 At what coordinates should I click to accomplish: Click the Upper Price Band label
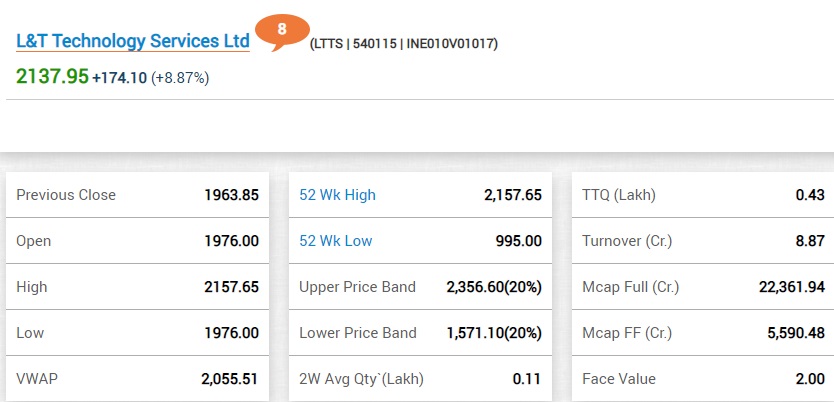click(x=357, y=287)
